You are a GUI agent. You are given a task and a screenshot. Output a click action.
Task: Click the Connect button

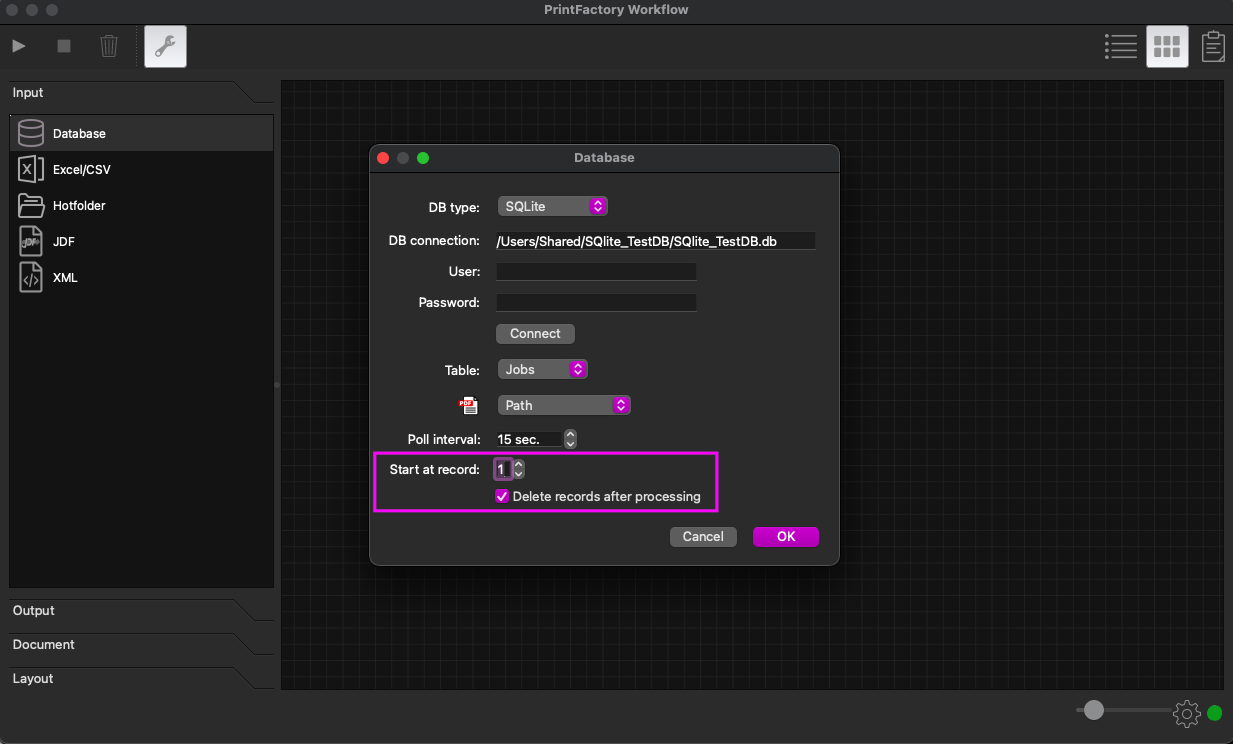[x=535, y=333]
